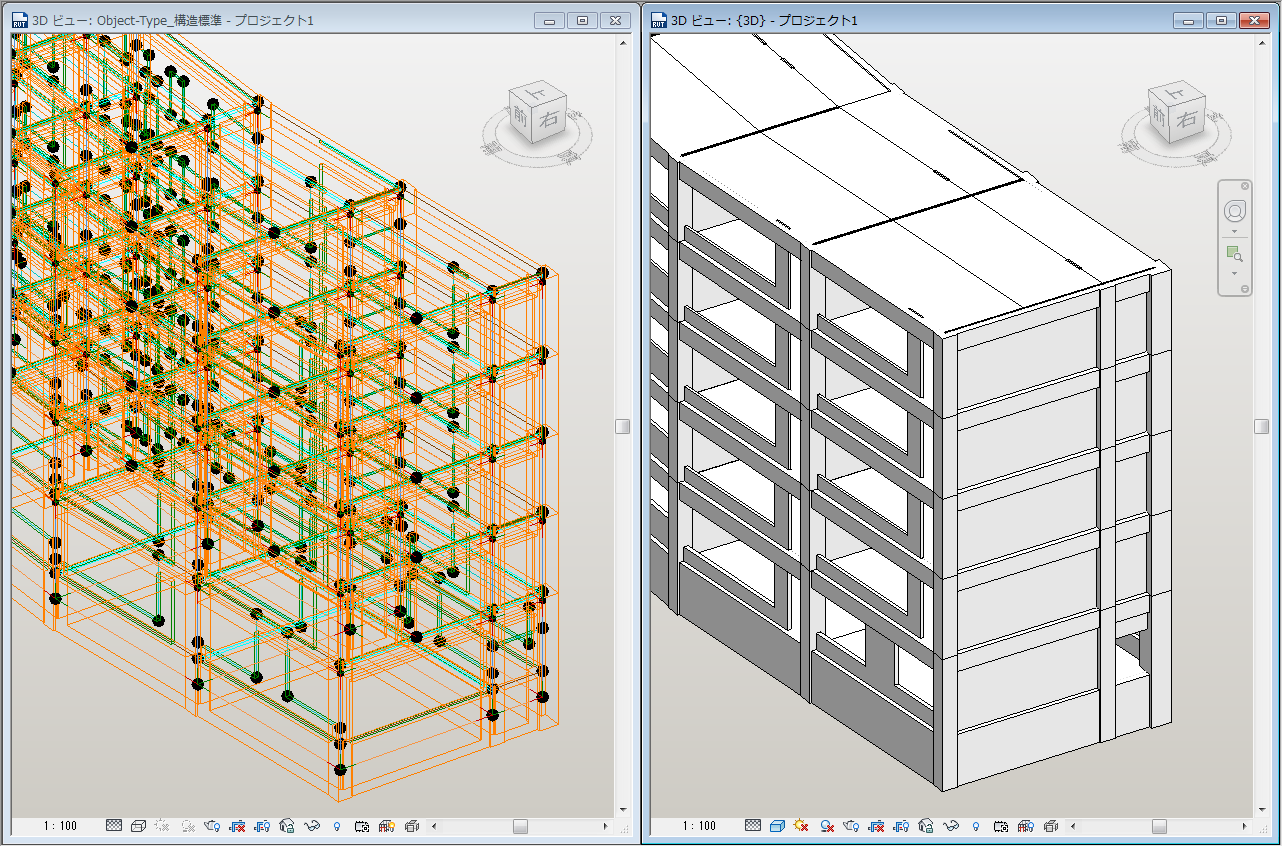
Task: Click Lock 3D View icon in left view
Action: (x=287, y=826)
